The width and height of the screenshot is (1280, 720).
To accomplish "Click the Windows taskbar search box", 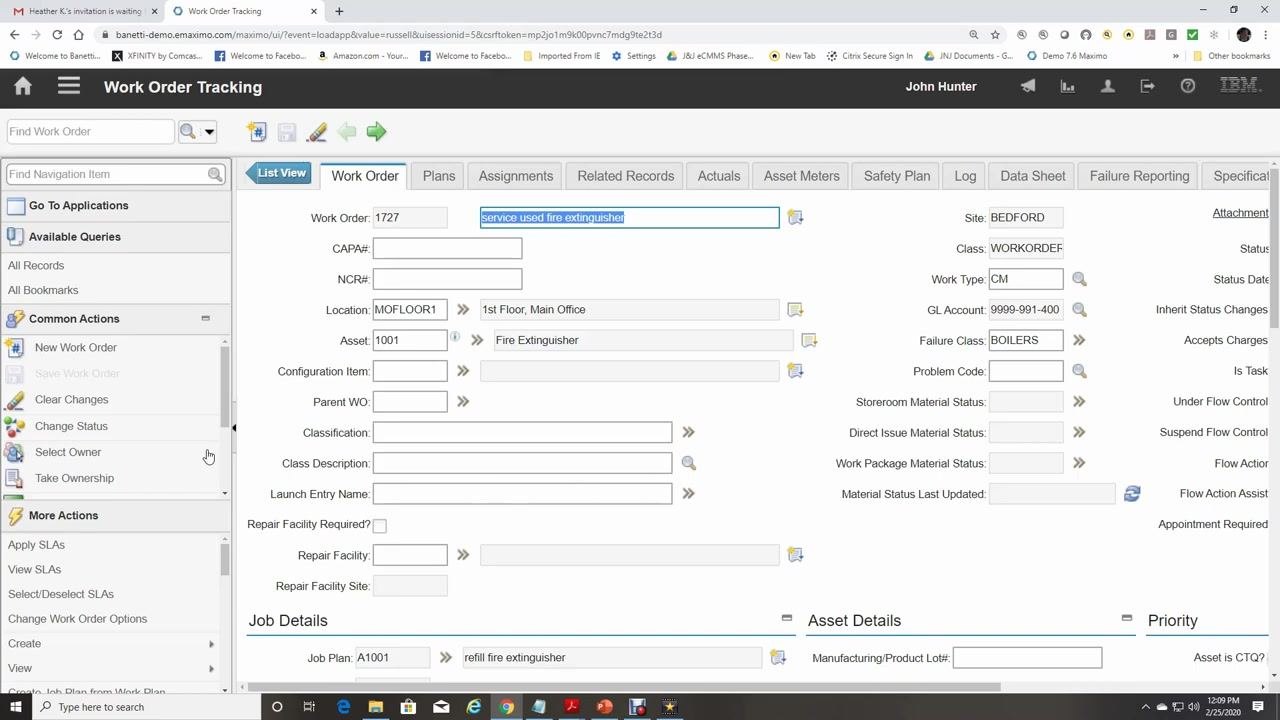I will point(145,707).
